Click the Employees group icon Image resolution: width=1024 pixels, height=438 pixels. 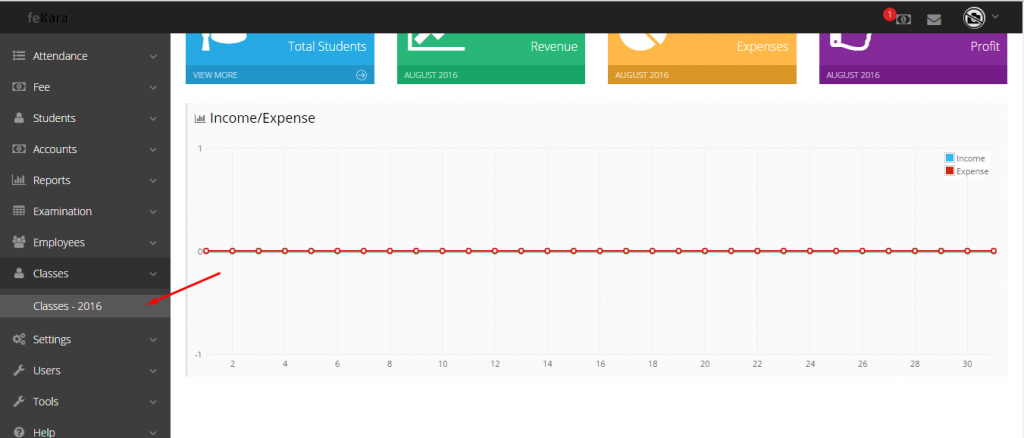pyautogui.click(x=19, y=242)
